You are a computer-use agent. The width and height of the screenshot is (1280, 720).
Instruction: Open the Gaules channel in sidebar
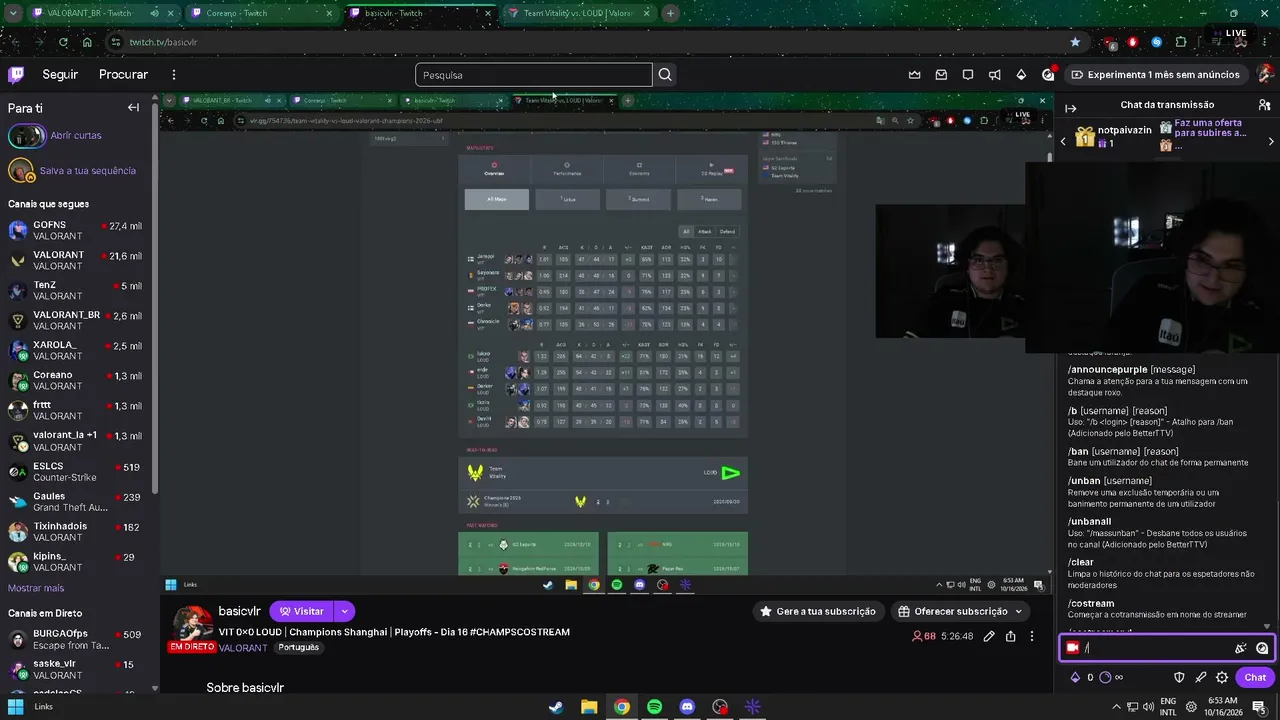click(78, 501)
